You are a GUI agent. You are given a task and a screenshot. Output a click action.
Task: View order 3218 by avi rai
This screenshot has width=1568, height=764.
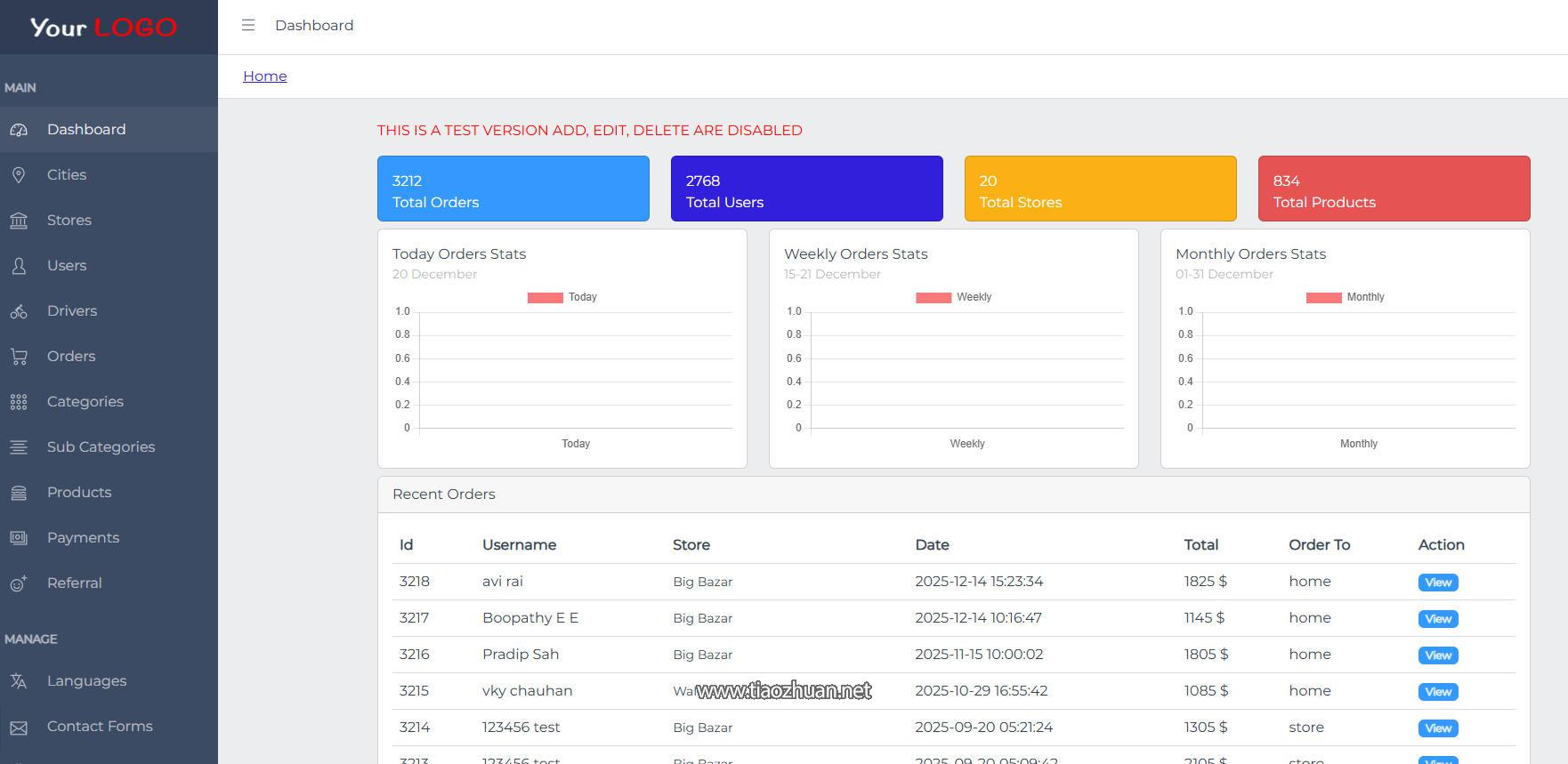(x=1437, y=583)
